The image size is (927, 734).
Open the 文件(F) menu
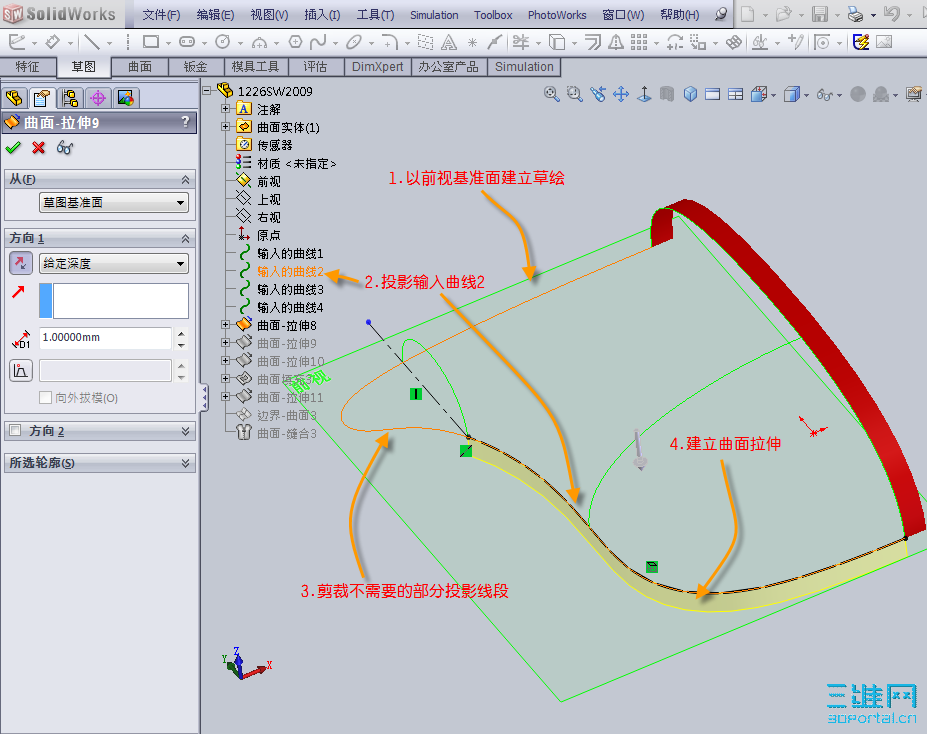click(x=161, y=15)
